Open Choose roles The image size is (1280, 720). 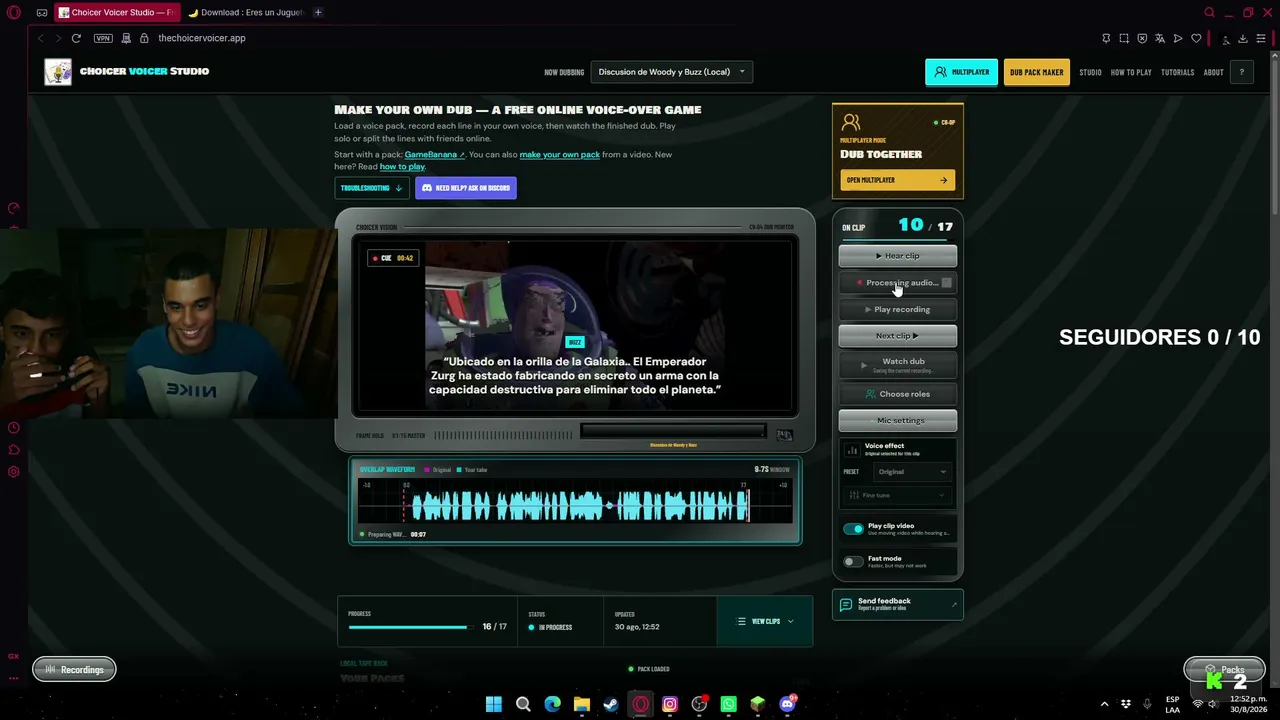pos(898,394)
